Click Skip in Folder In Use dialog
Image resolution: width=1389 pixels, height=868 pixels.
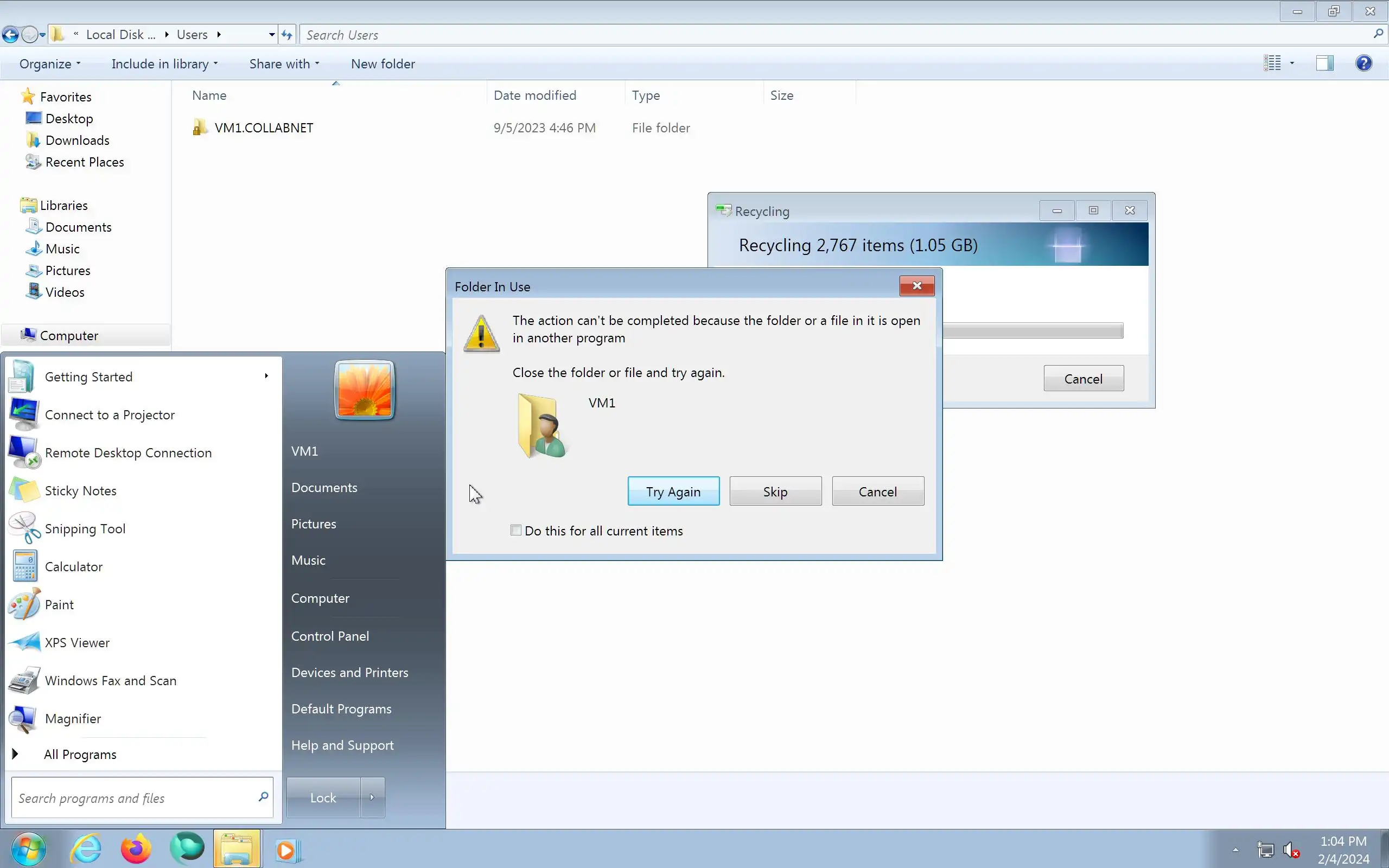point(775,492)
